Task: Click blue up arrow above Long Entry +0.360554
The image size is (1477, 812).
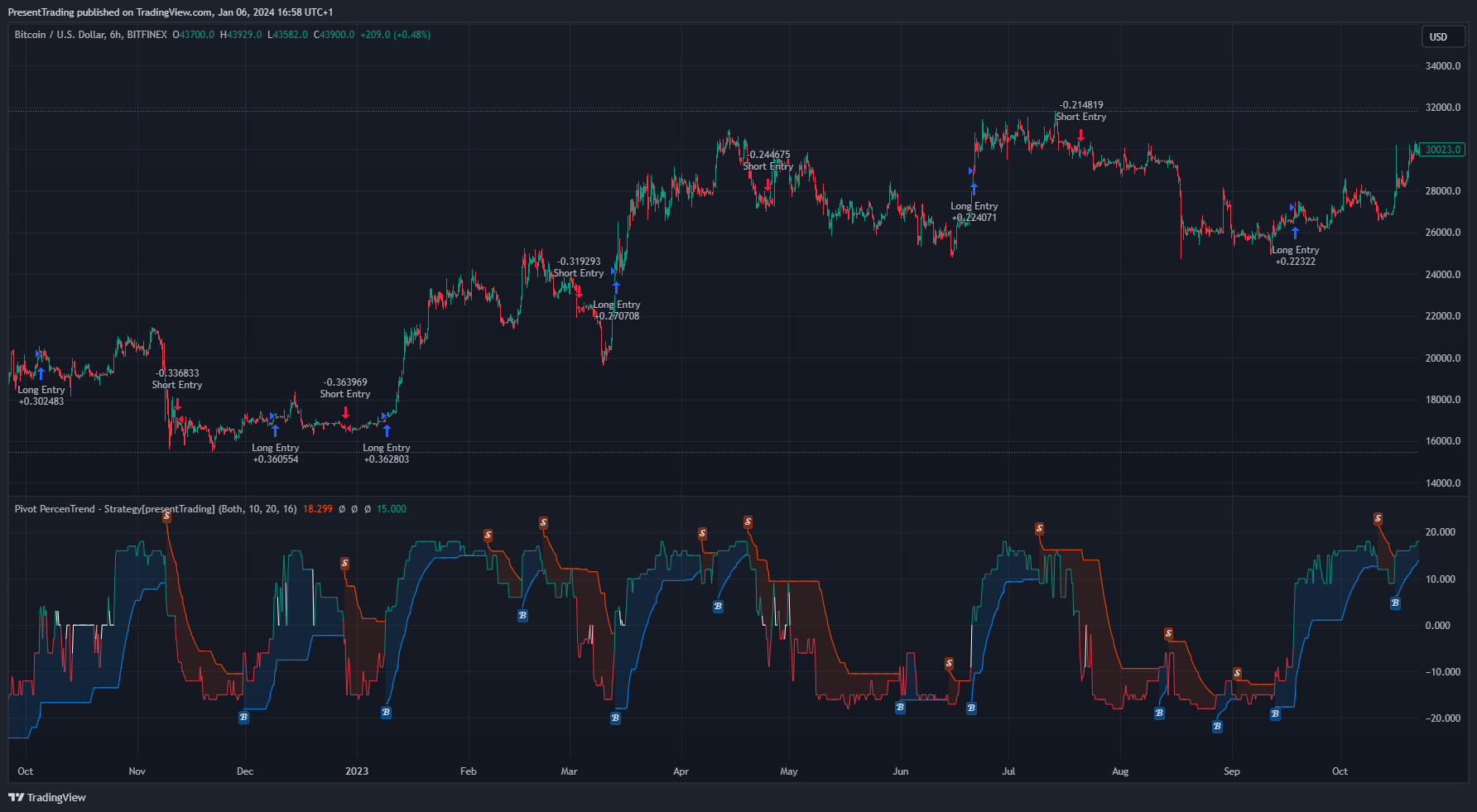Action: (276, 430)
